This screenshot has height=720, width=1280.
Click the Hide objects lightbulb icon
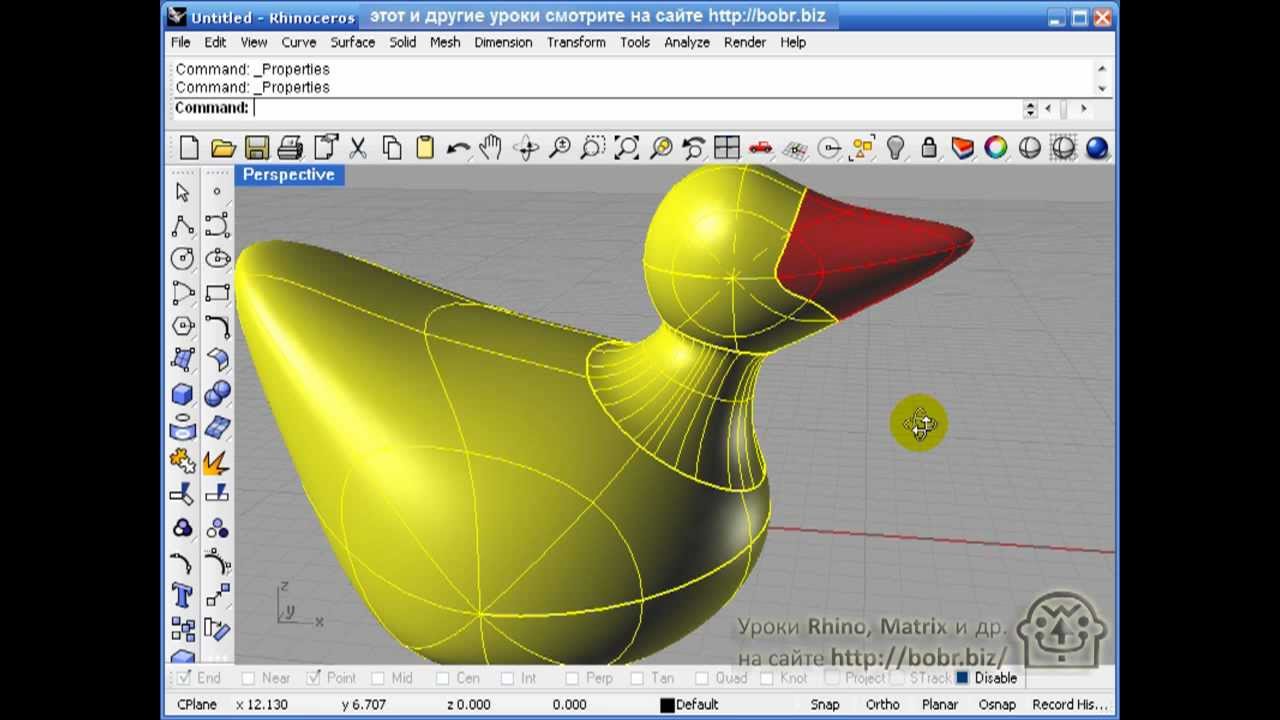click(896, 148)
